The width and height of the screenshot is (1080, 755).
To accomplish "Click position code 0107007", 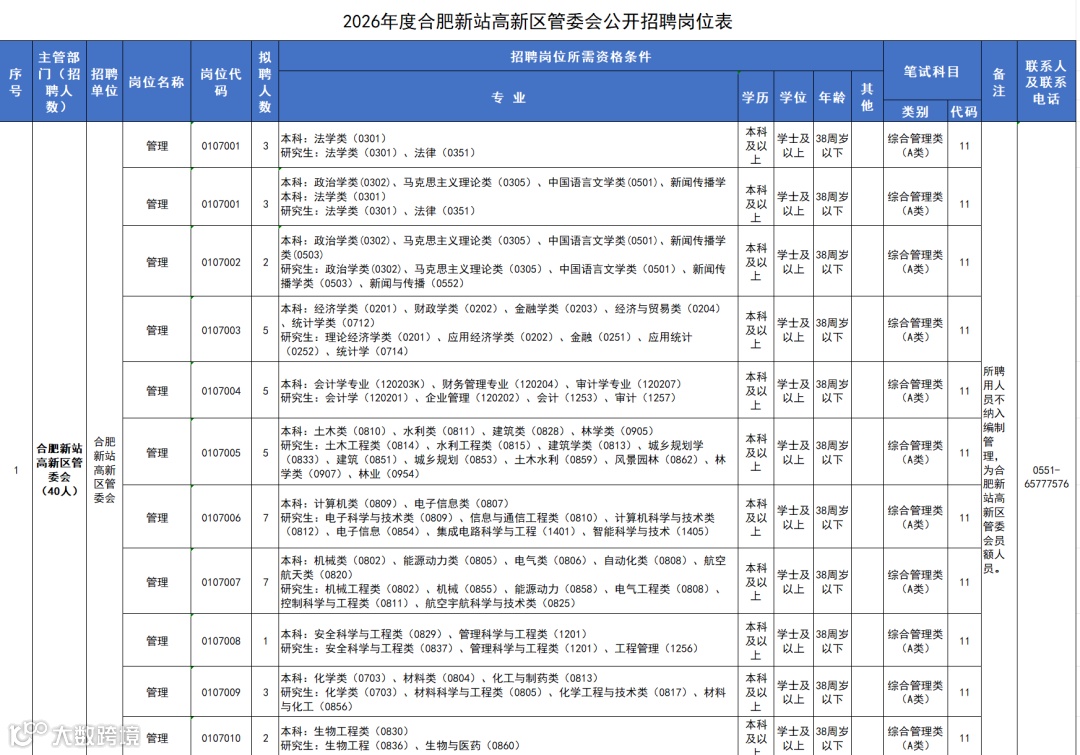I will pos(221,582).
